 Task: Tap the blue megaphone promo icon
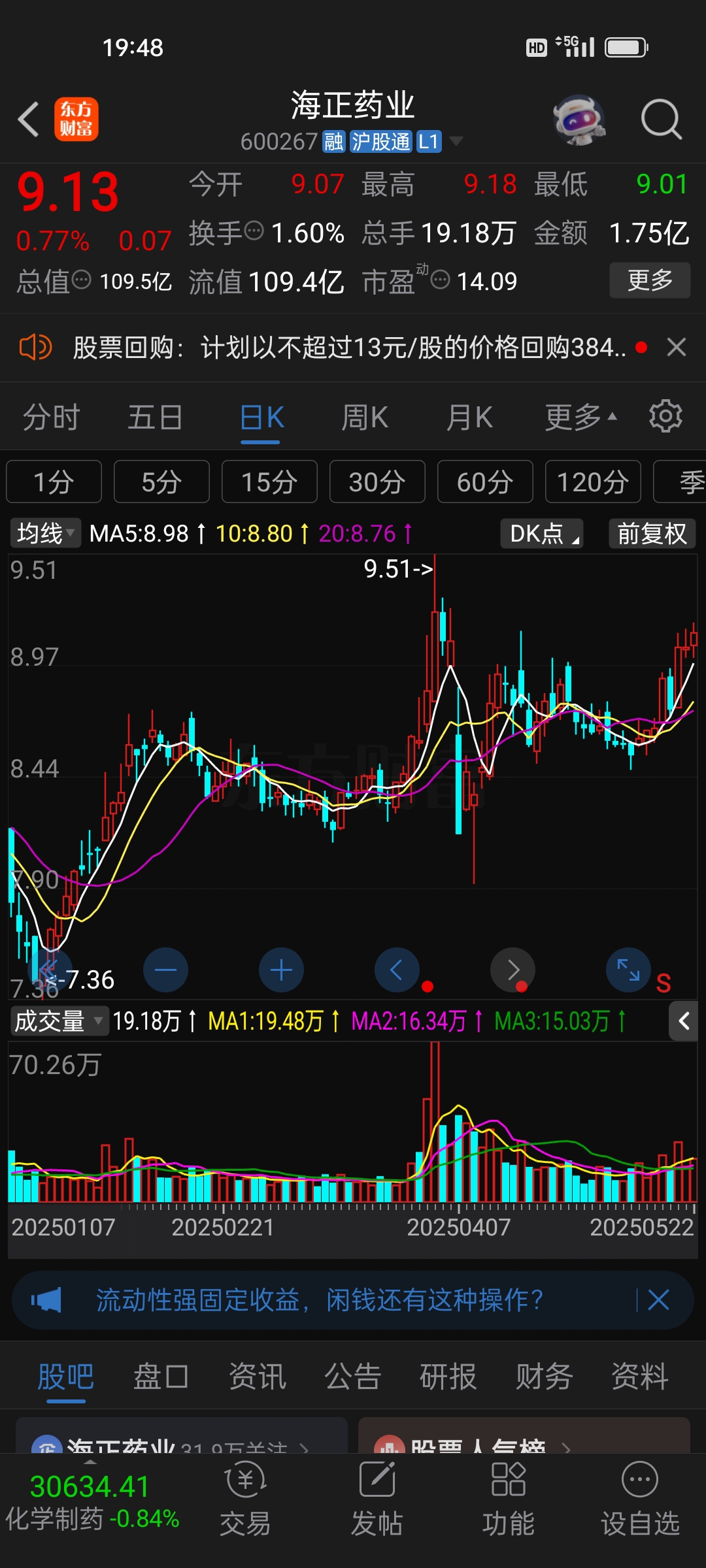click(46, 1300)
